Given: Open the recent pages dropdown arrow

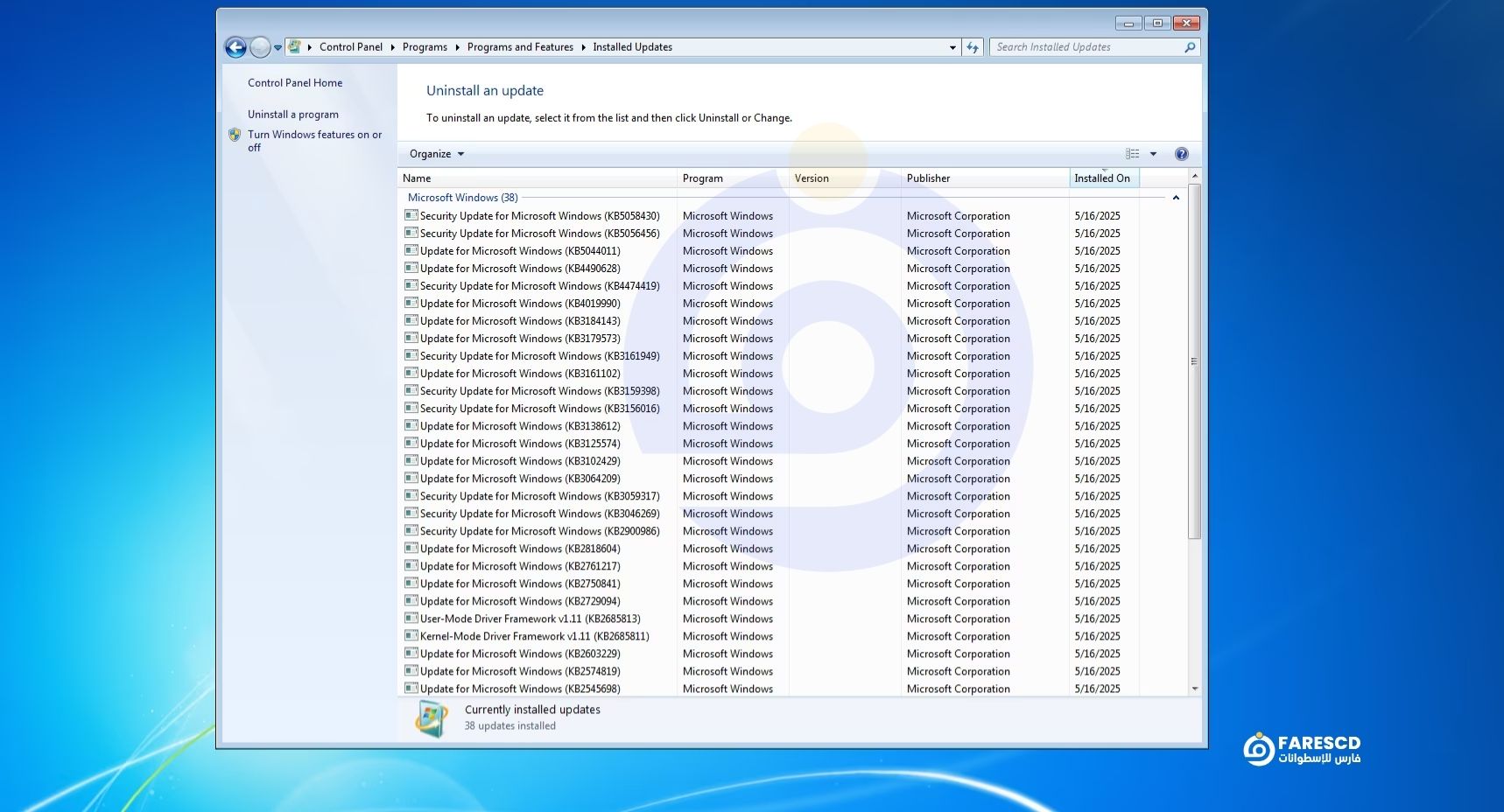Looking at the screenshot, I should pyautogui.click(x=278, y=48).
